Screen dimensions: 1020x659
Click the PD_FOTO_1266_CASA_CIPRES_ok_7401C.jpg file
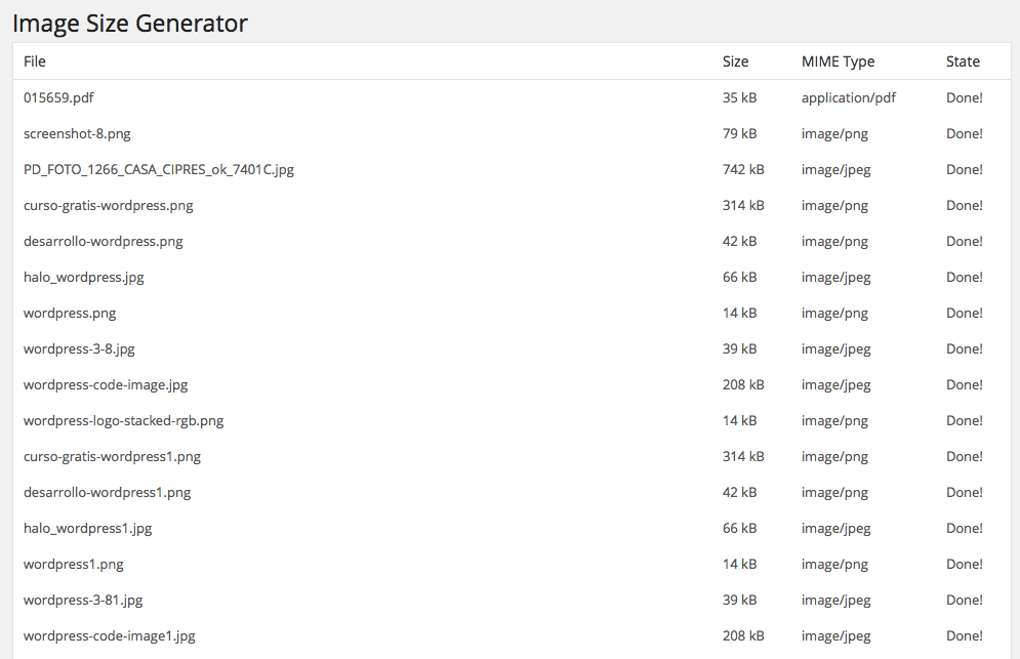click(x=159, y=169)
